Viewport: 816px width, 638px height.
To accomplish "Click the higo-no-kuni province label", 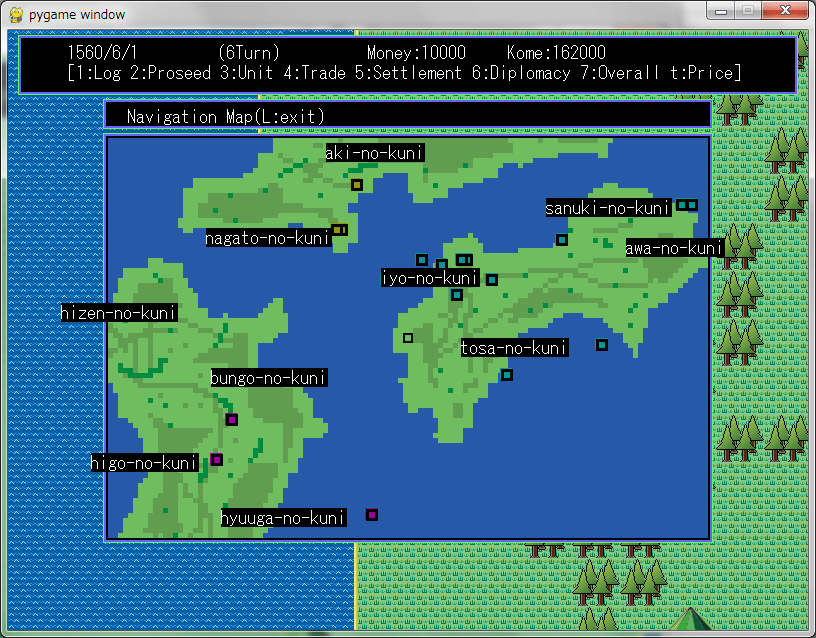I will [x=144, y=463].
